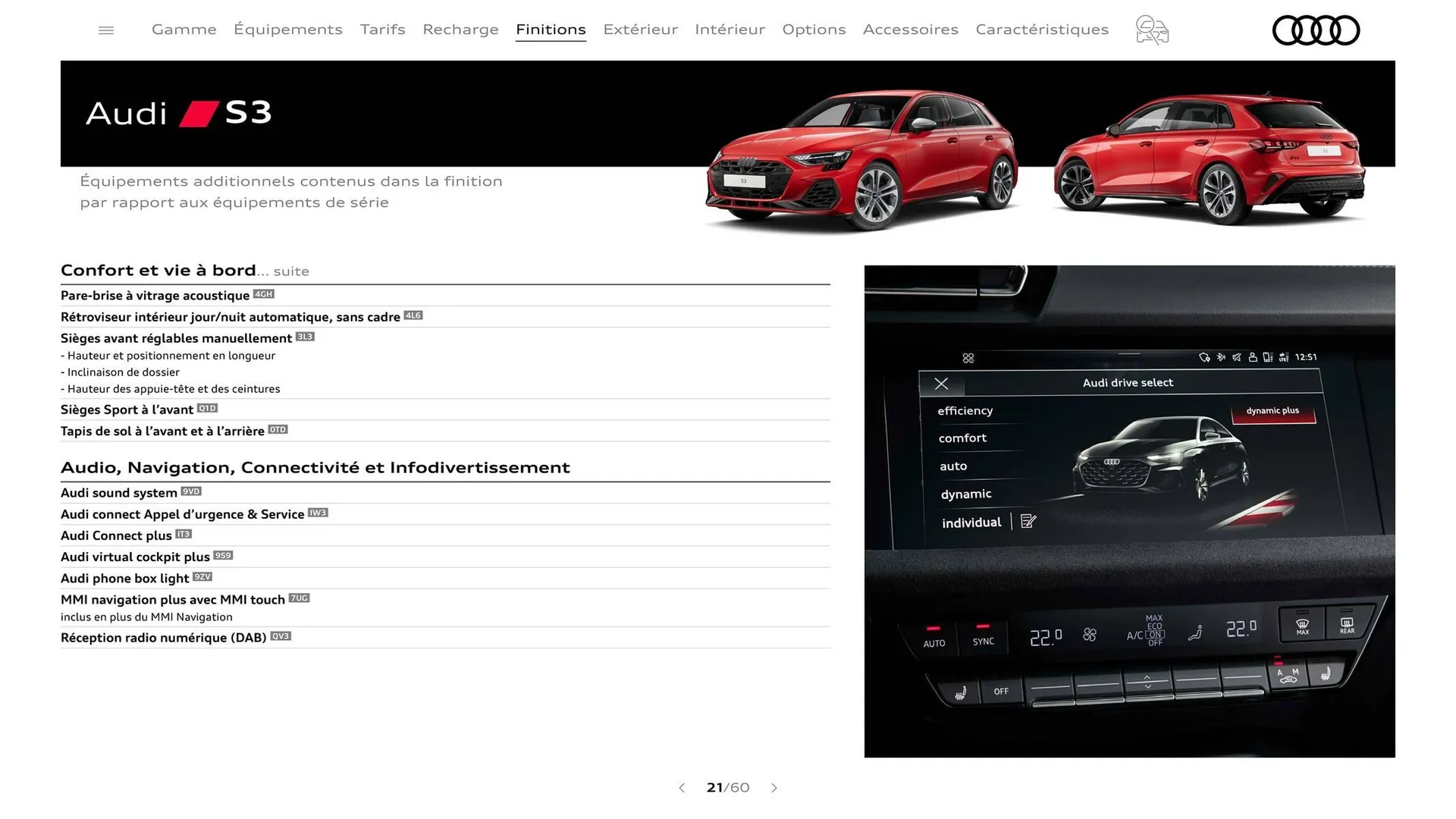Click the previous page arrow
1456x819 pixels.
click(681, 788)
